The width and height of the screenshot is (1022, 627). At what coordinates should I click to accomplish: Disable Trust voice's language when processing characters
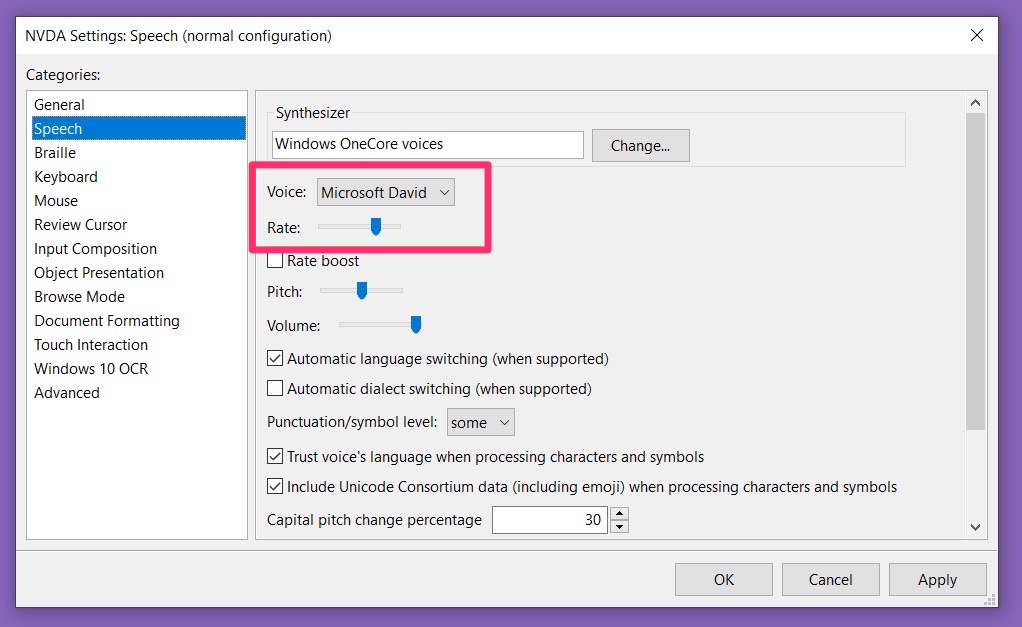click(x=275, y=456)
